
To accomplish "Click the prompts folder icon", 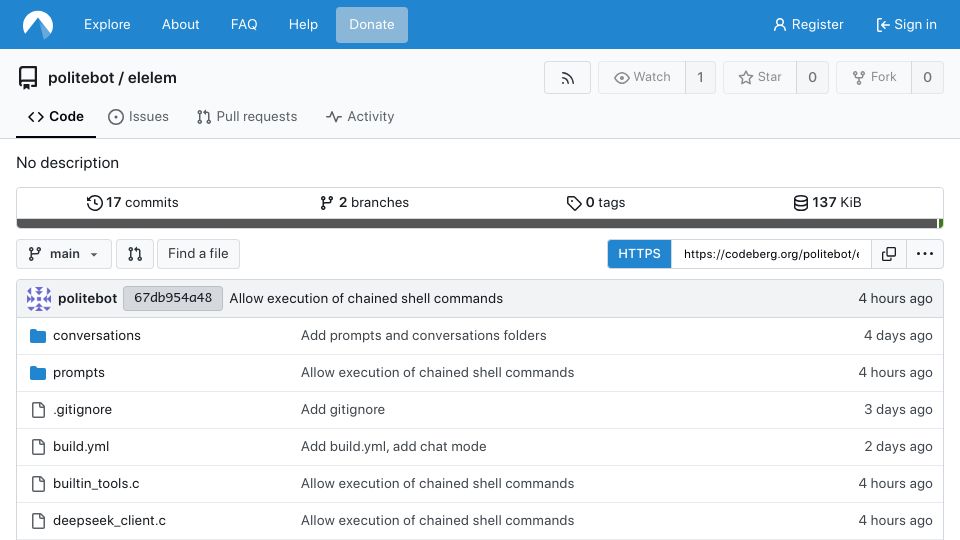I will click(38, 373).
